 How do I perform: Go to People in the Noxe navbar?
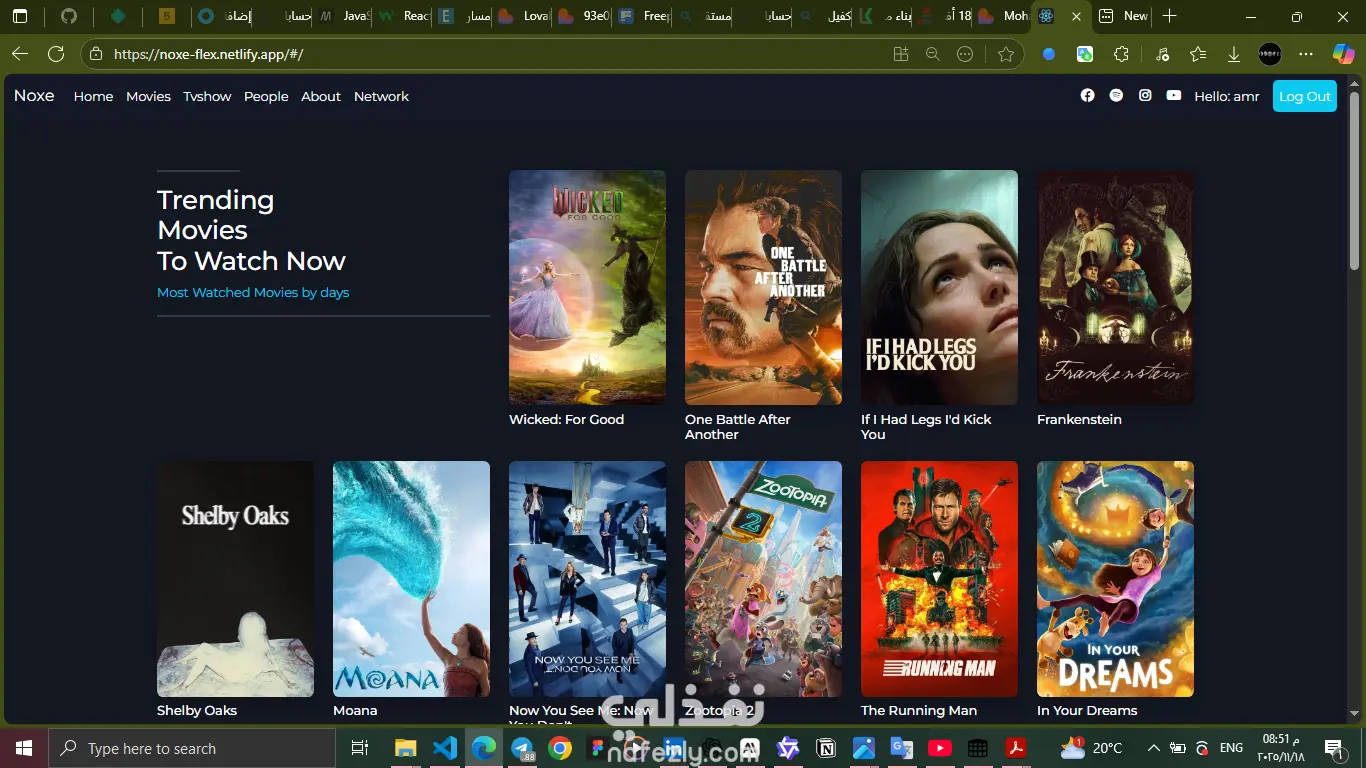[266, 96]
